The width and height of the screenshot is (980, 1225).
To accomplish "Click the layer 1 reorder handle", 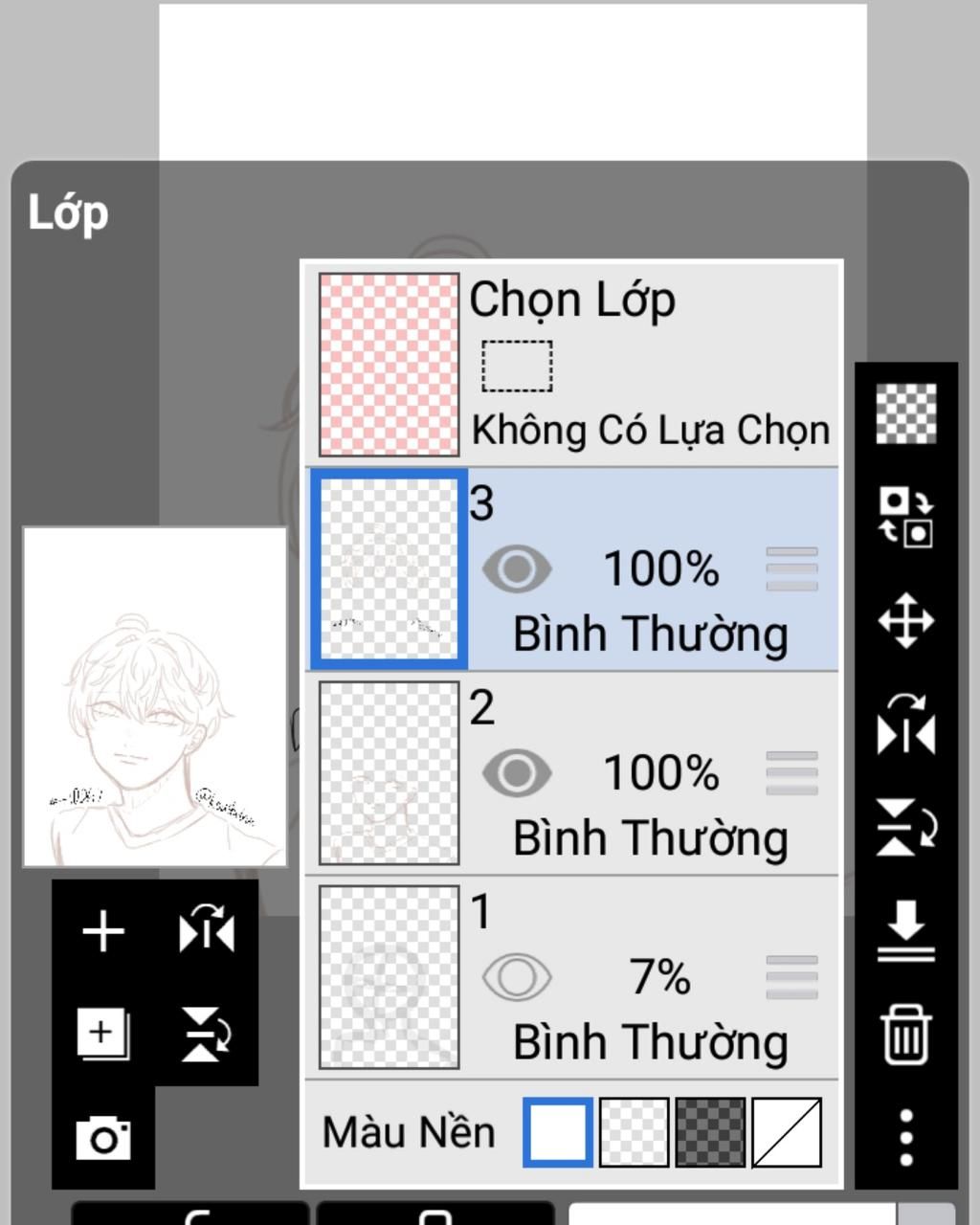I will 792,977.
